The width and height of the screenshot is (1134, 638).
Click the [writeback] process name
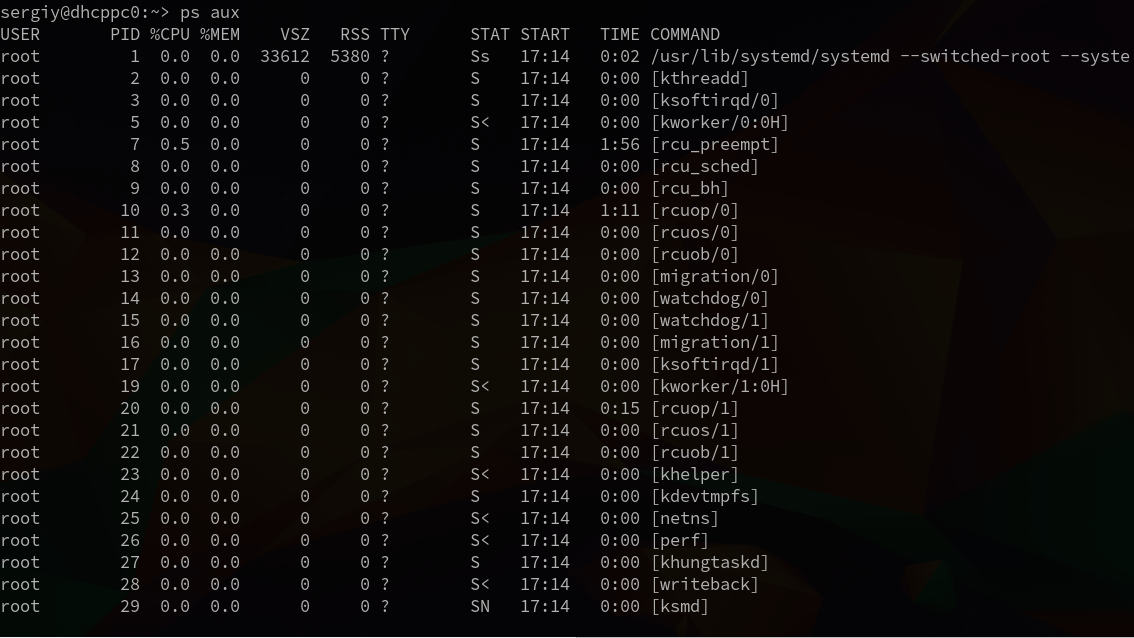pos(705,584)
